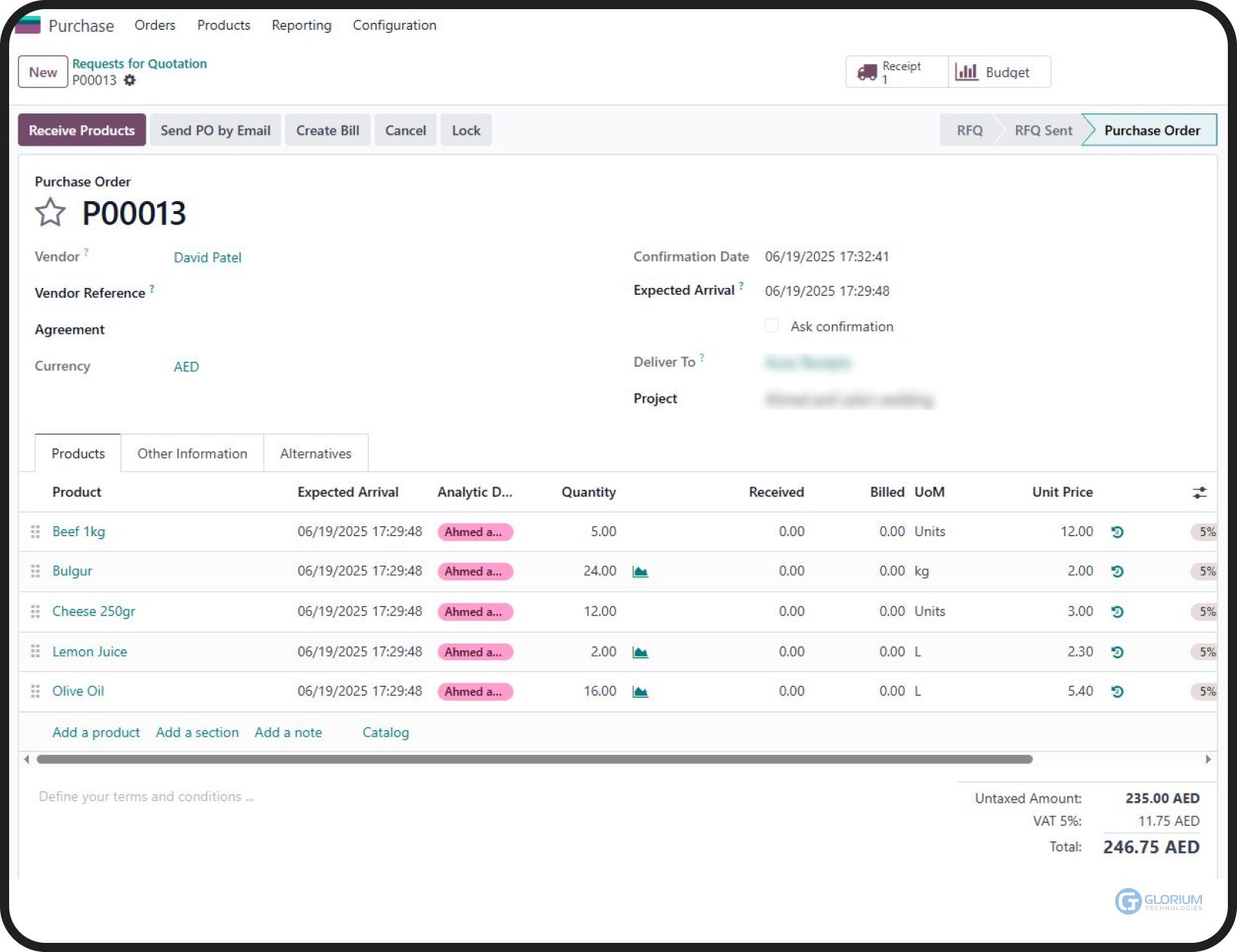Open column settings adjust icon in table header
This screenshot has width=1237, height=952.
point(1199,493)
